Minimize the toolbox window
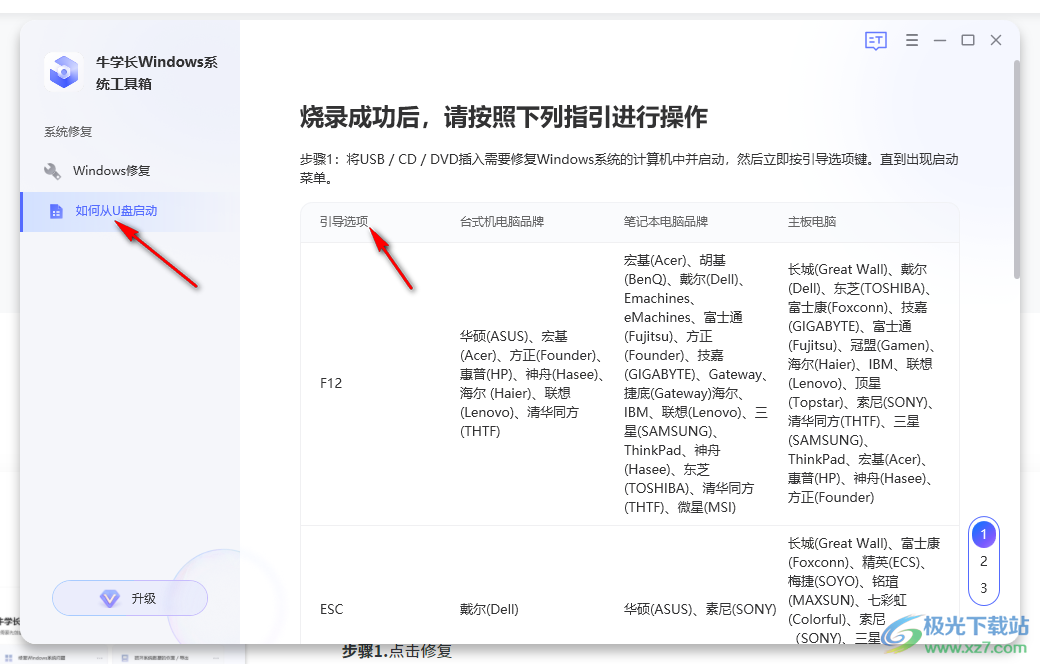Screen dimensions: 1040x664 [x=940, y=40]
